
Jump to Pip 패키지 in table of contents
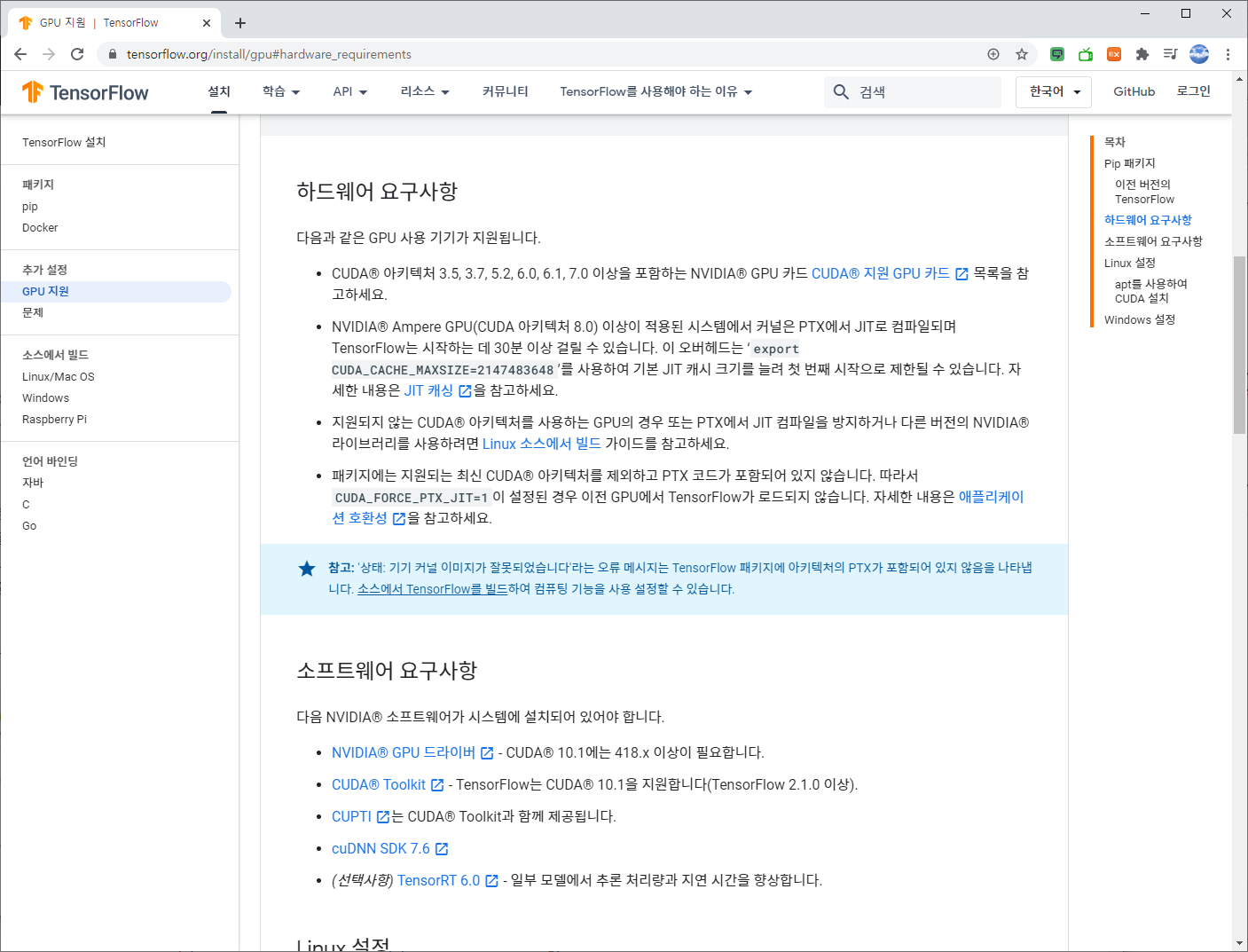[x=1129, y=163]
